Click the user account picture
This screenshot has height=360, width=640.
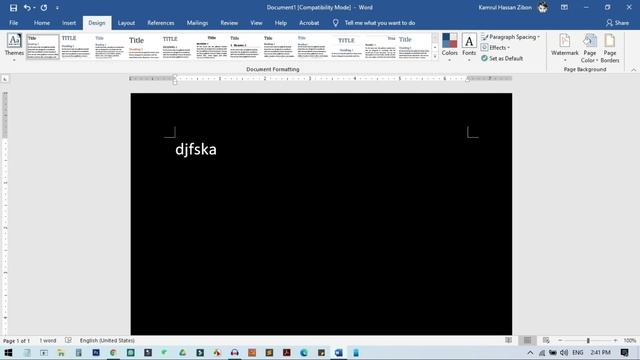[542, 7]
